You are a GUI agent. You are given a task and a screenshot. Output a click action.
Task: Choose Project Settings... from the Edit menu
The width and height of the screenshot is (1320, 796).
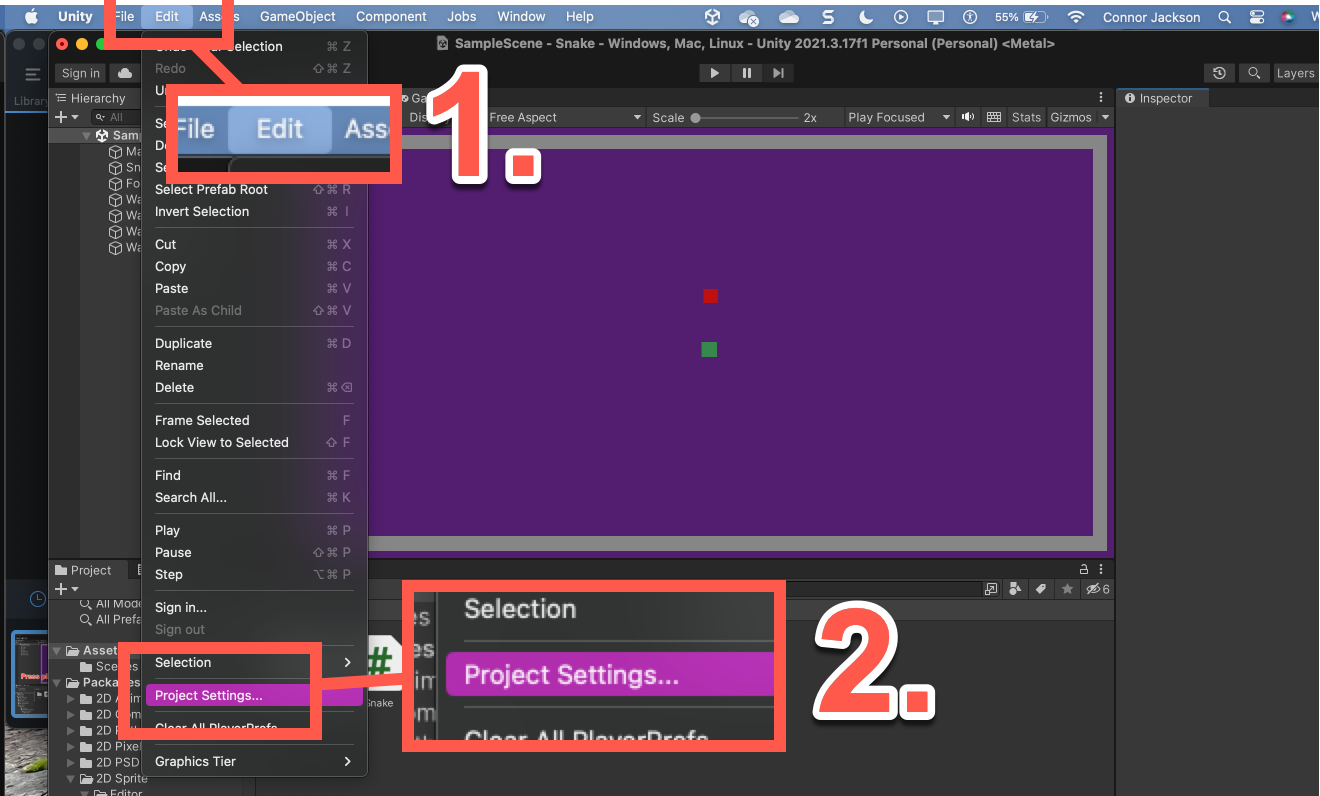pos(254,695)
